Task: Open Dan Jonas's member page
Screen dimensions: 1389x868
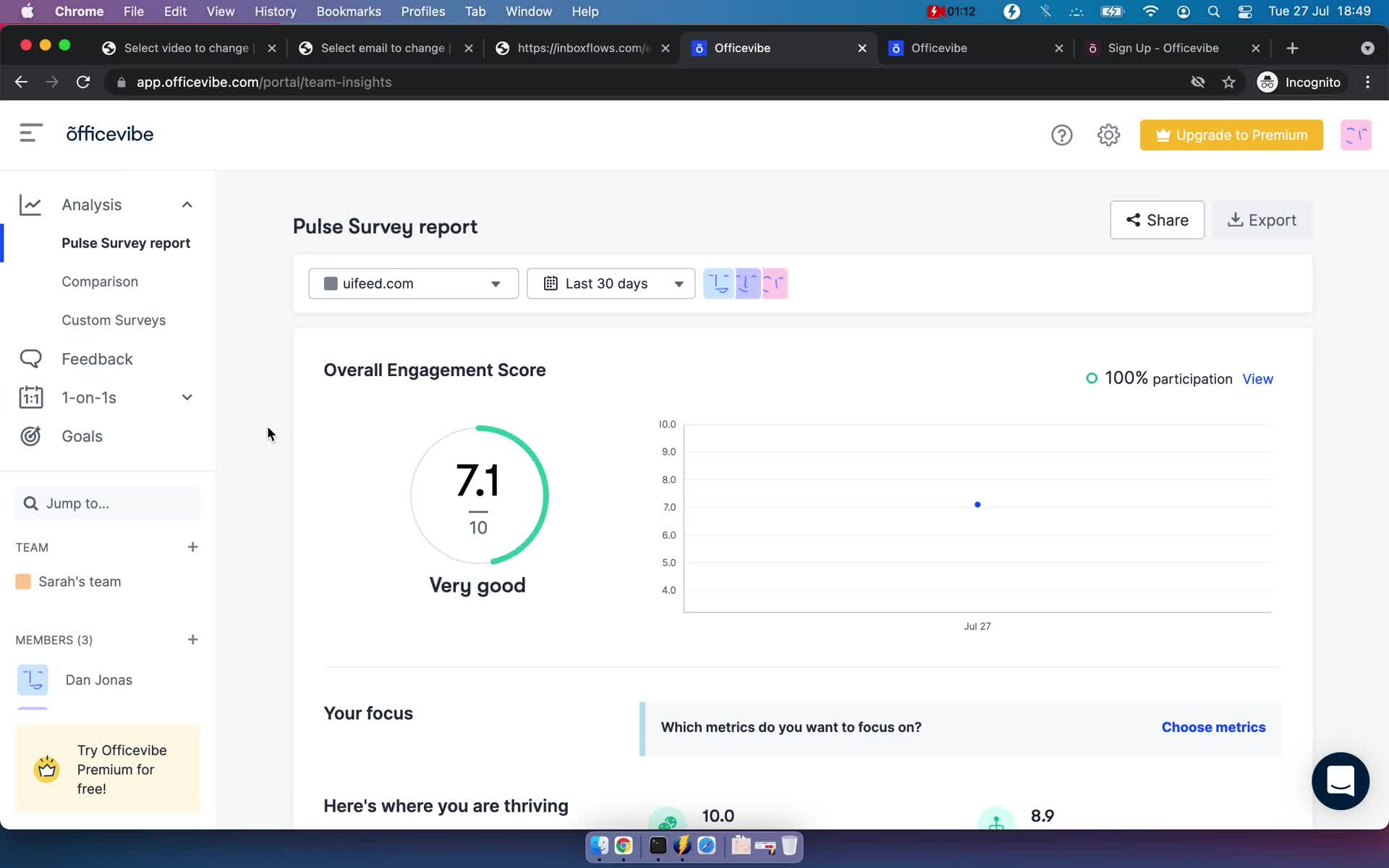Action: [99, 680]
